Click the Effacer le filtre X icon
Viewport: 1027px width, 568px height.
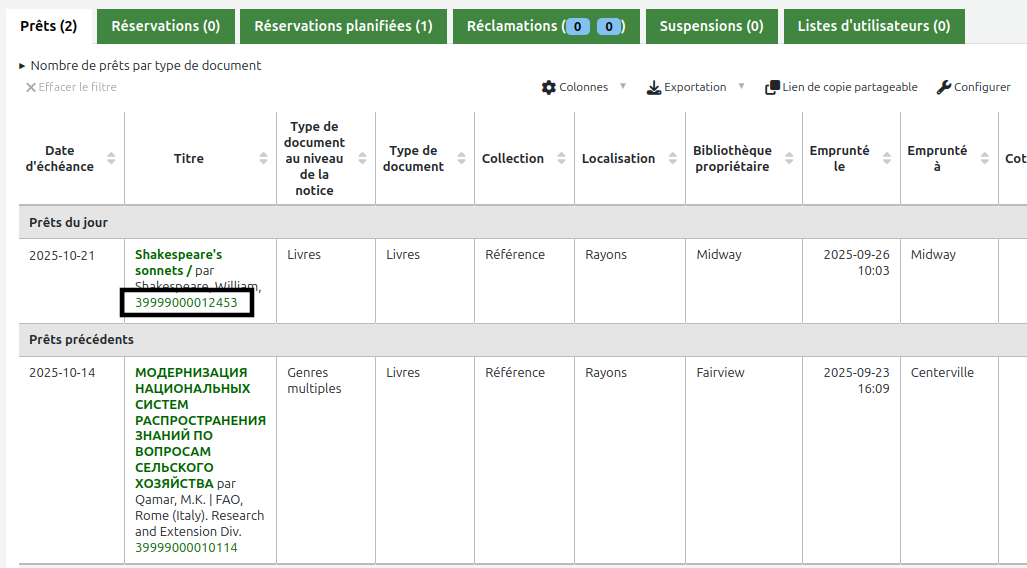(x=31, y=87)
